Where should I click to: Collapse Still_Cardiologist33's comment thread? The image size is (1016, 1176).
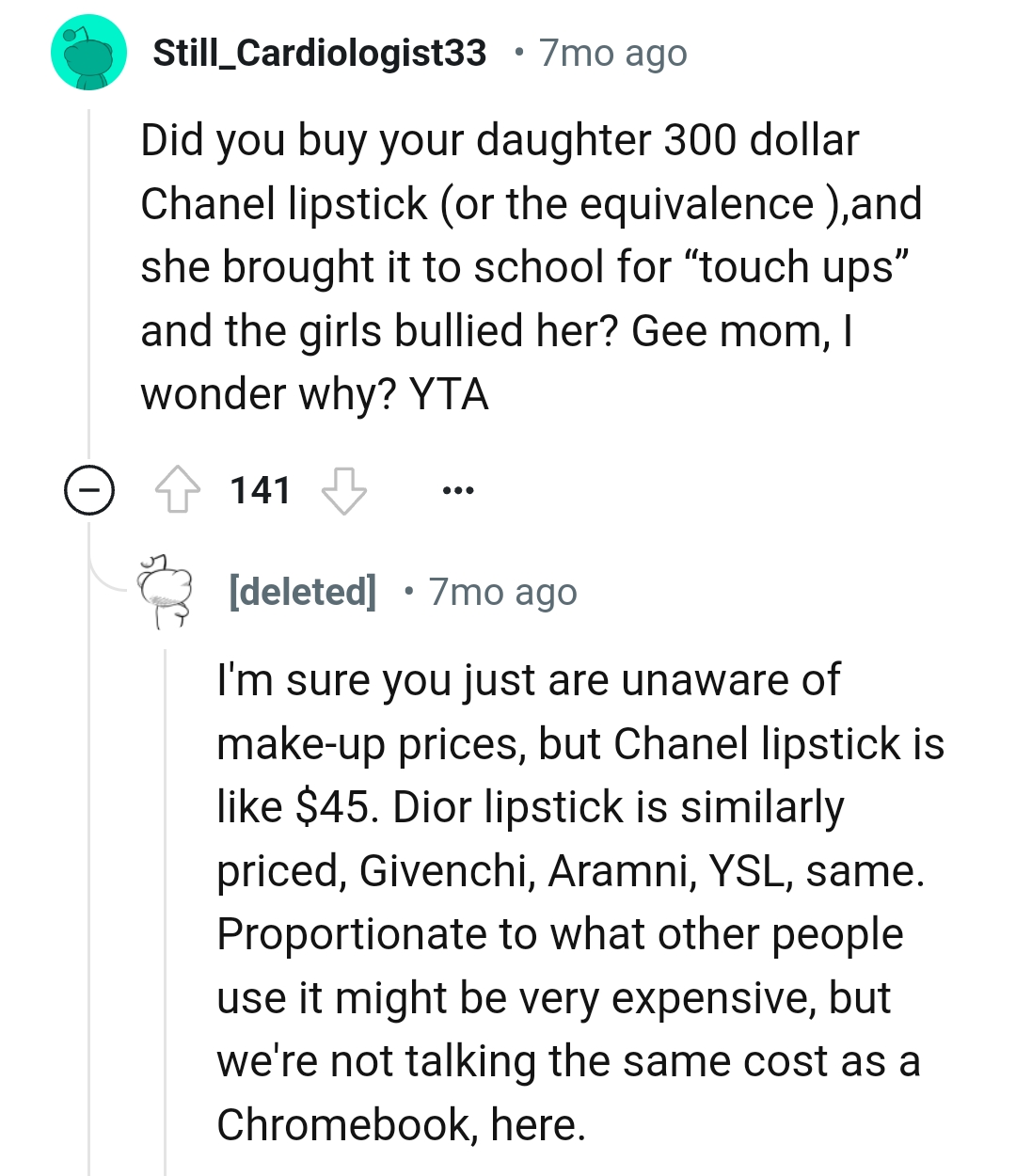[x=87, y=489]
